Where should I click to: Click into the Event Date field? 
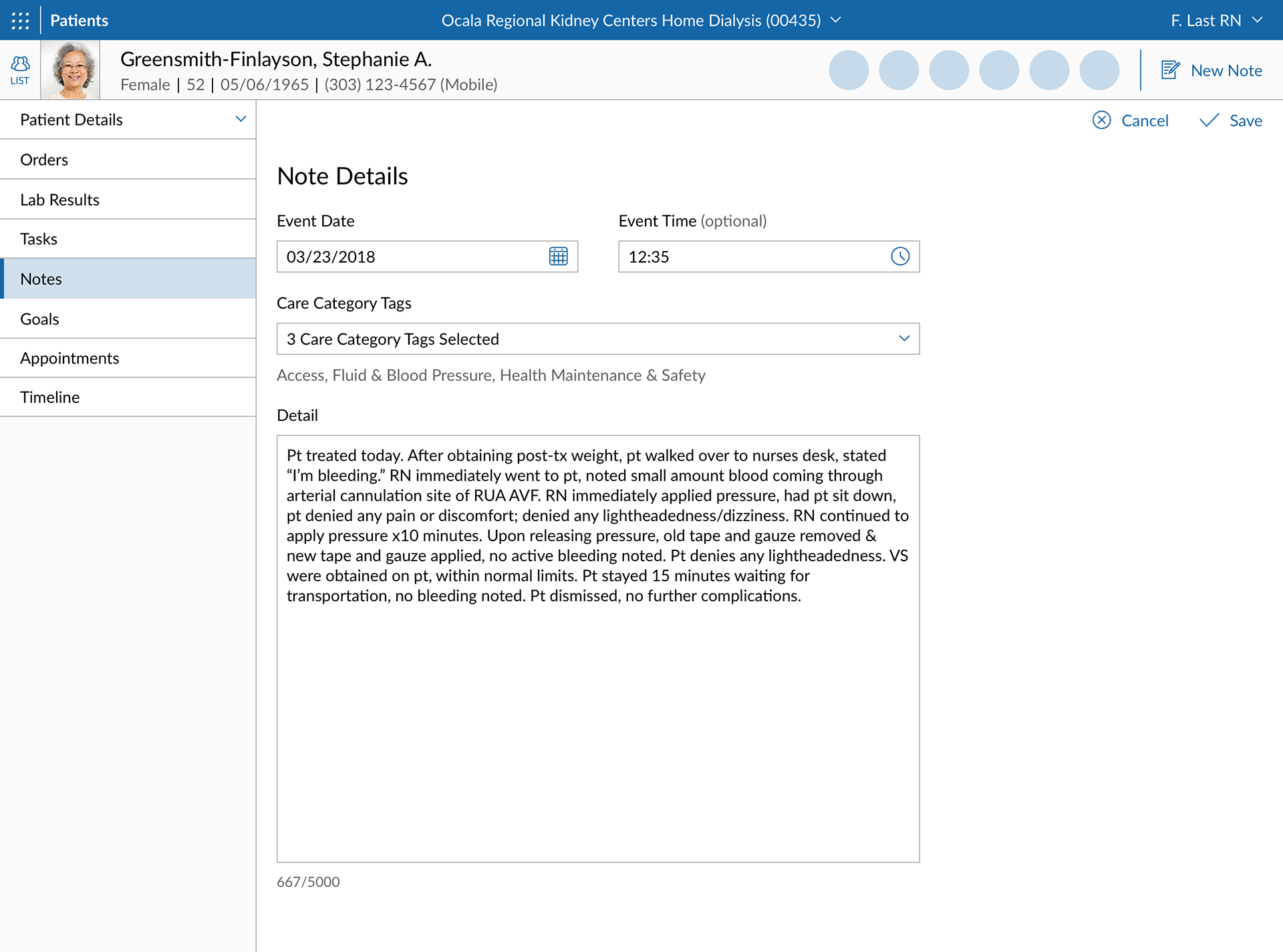[427, 257]
